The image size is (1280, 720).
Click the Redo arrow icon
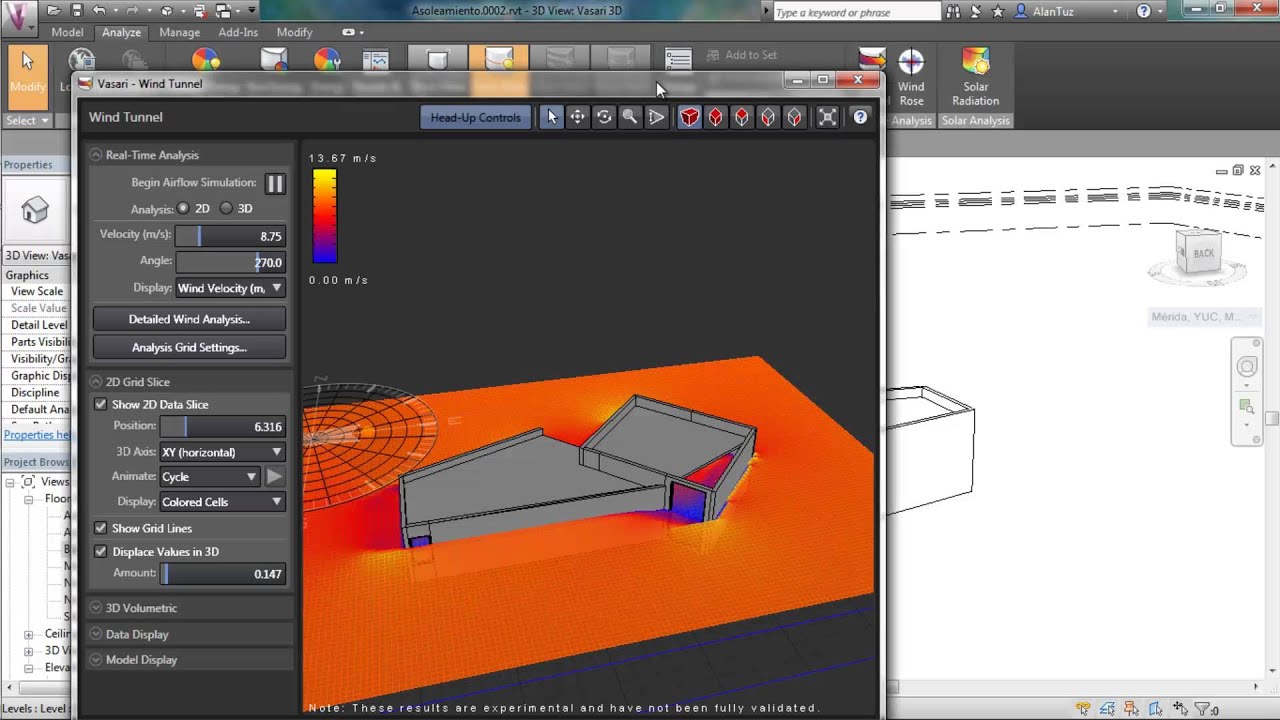coord(131,11)
